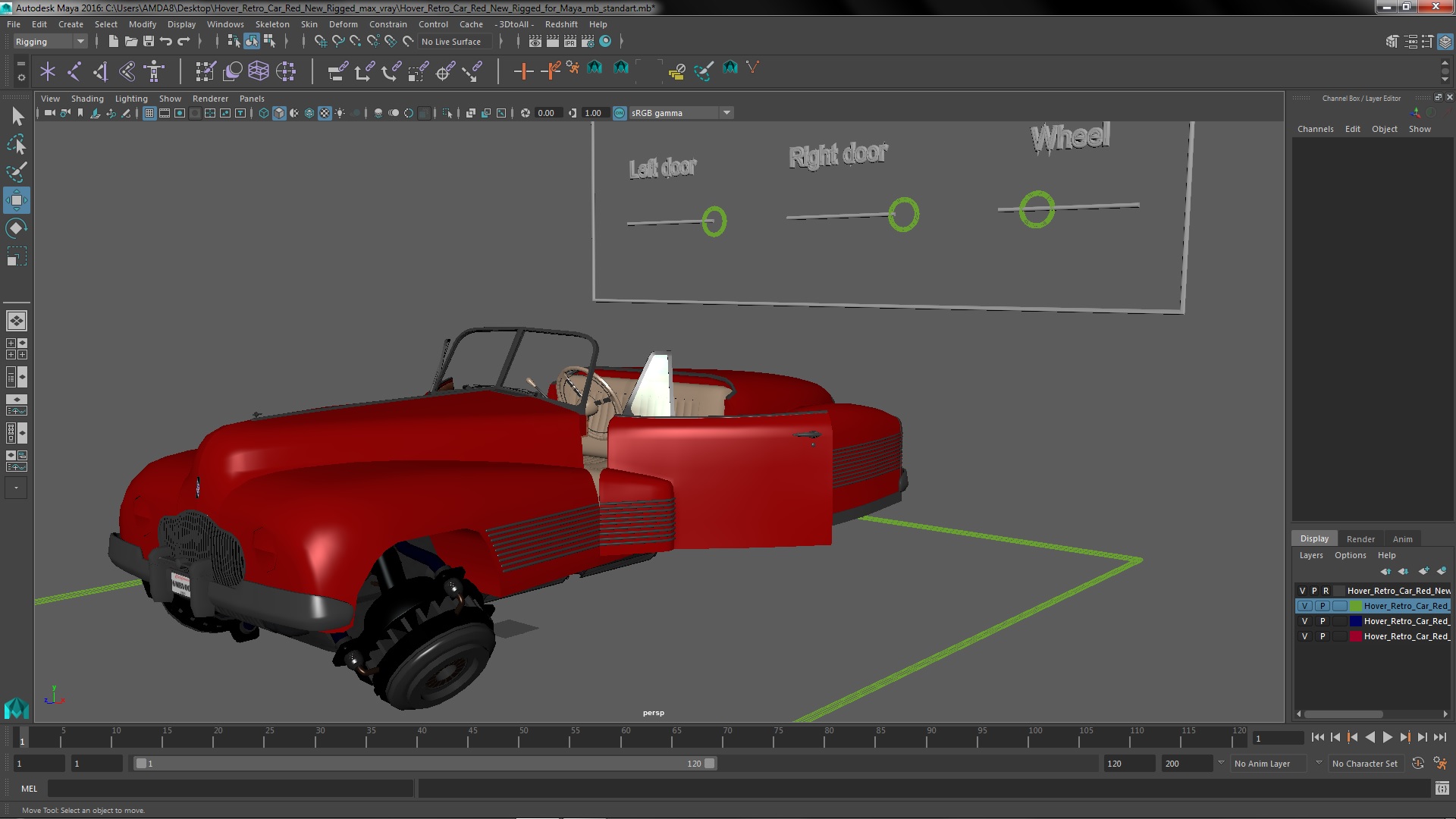Click the Undo arrow icon

tap(166, 42)
